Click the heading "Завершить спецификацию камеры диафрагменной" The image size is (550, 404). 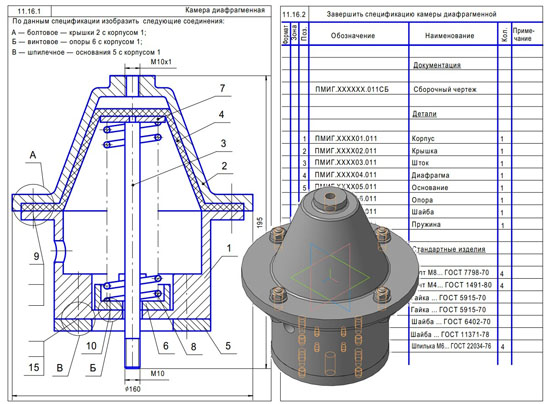[411, 14]
